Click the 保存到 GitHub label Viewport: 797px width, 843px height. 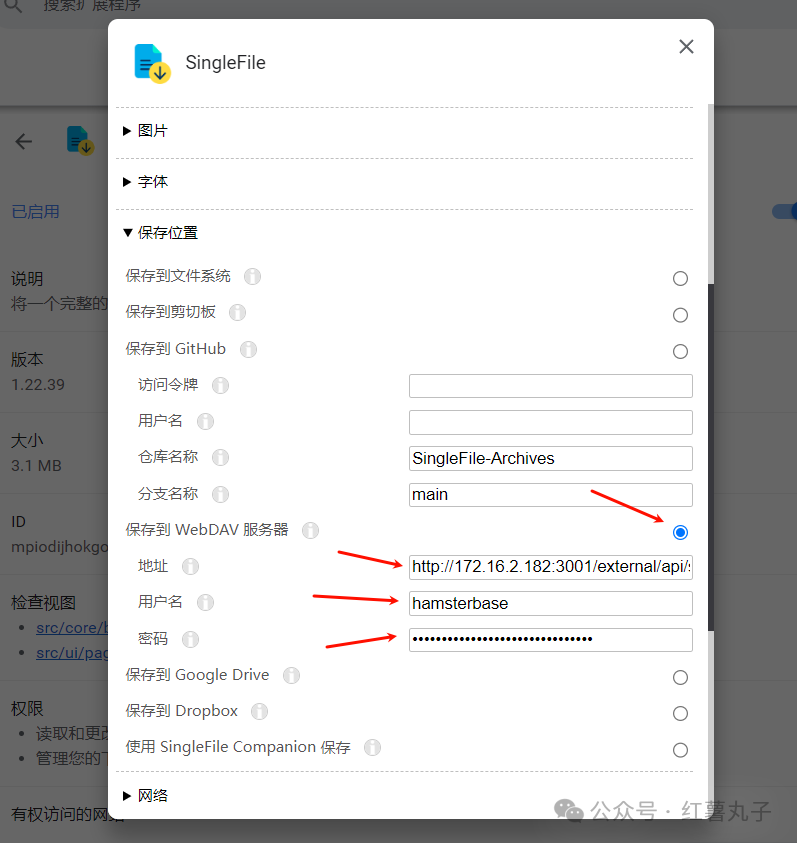[176, 349]
